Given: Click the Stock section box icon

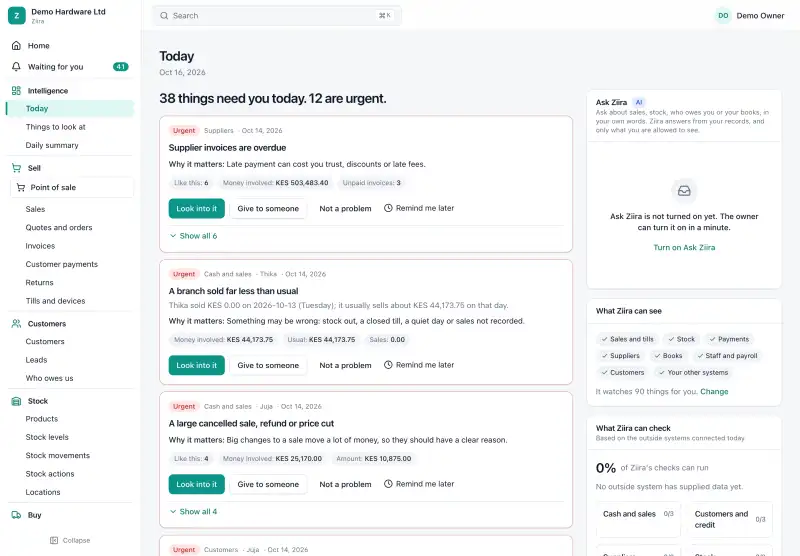Looking at the screenshot, I should [16, 401].
